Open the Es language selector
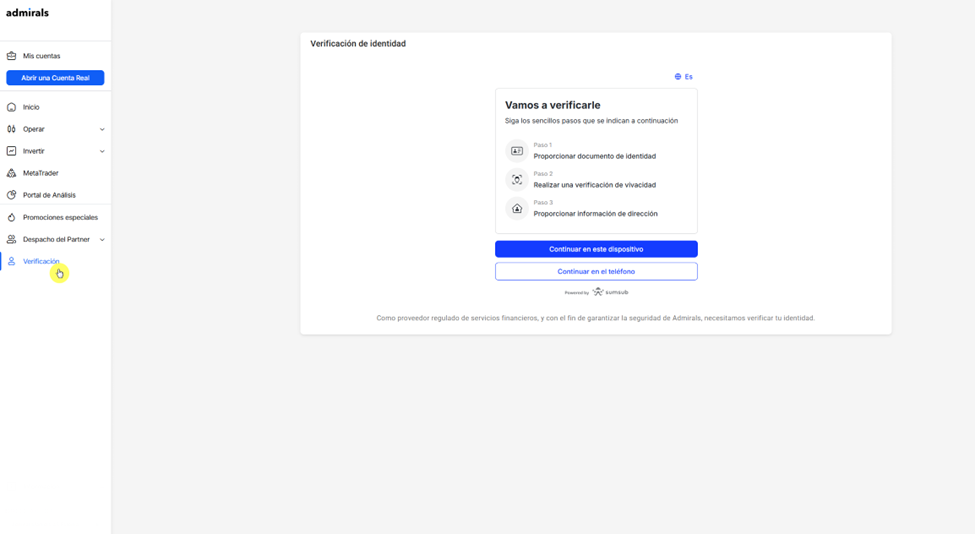975x534 pixels. pyautogui.click(x=683, y=76)
